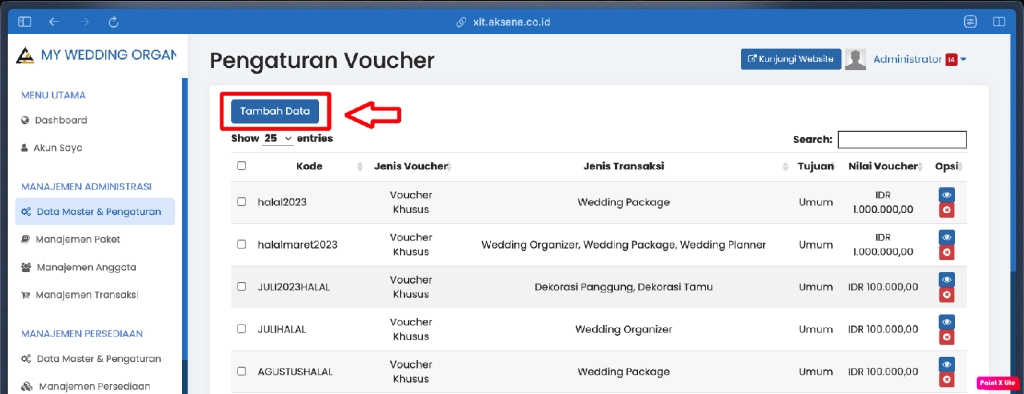1024x394 pixels.
Task: View details of voucher JULI2023HALAL
Action: [x=946, y=279]
